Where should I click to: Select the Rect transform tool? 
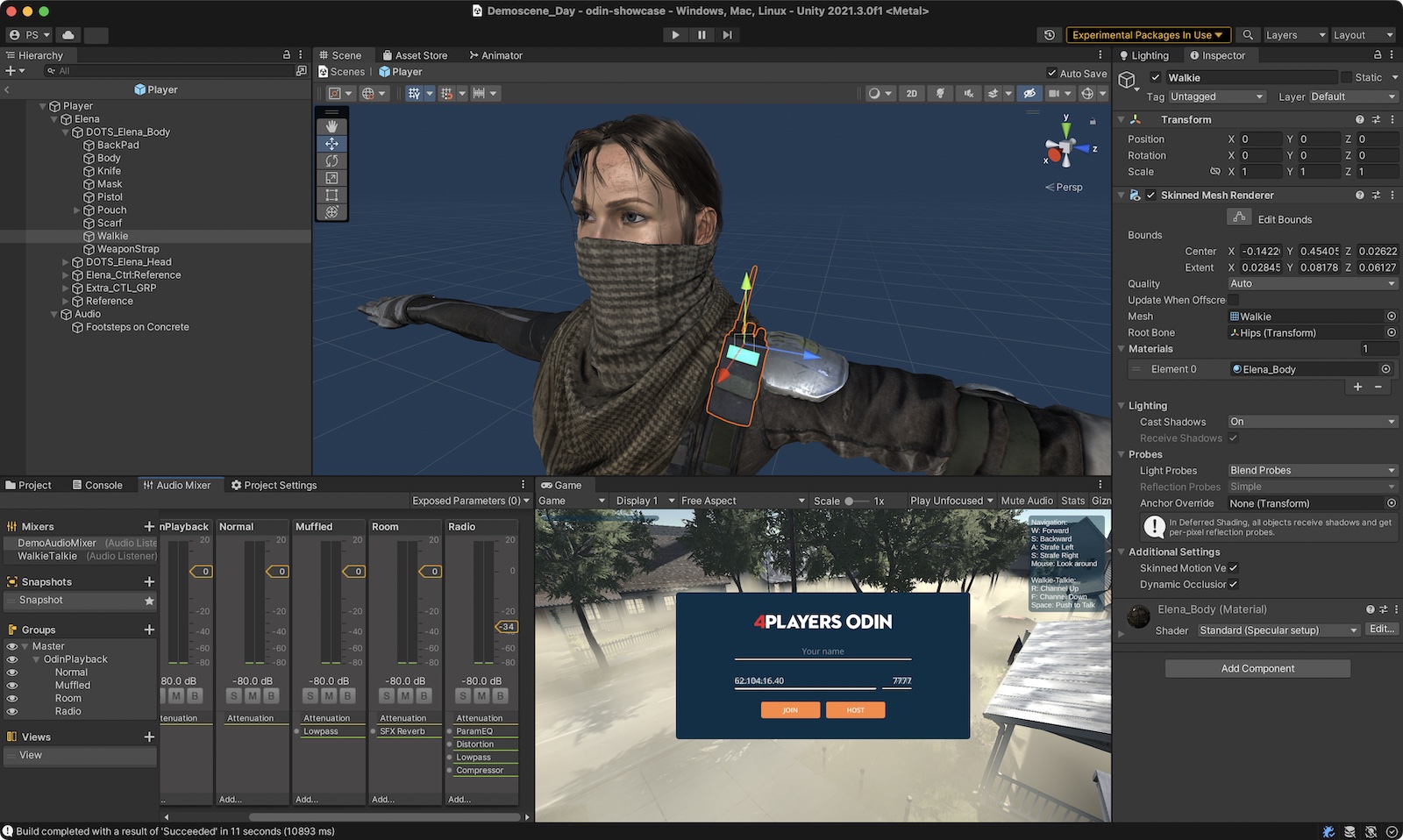331,195
